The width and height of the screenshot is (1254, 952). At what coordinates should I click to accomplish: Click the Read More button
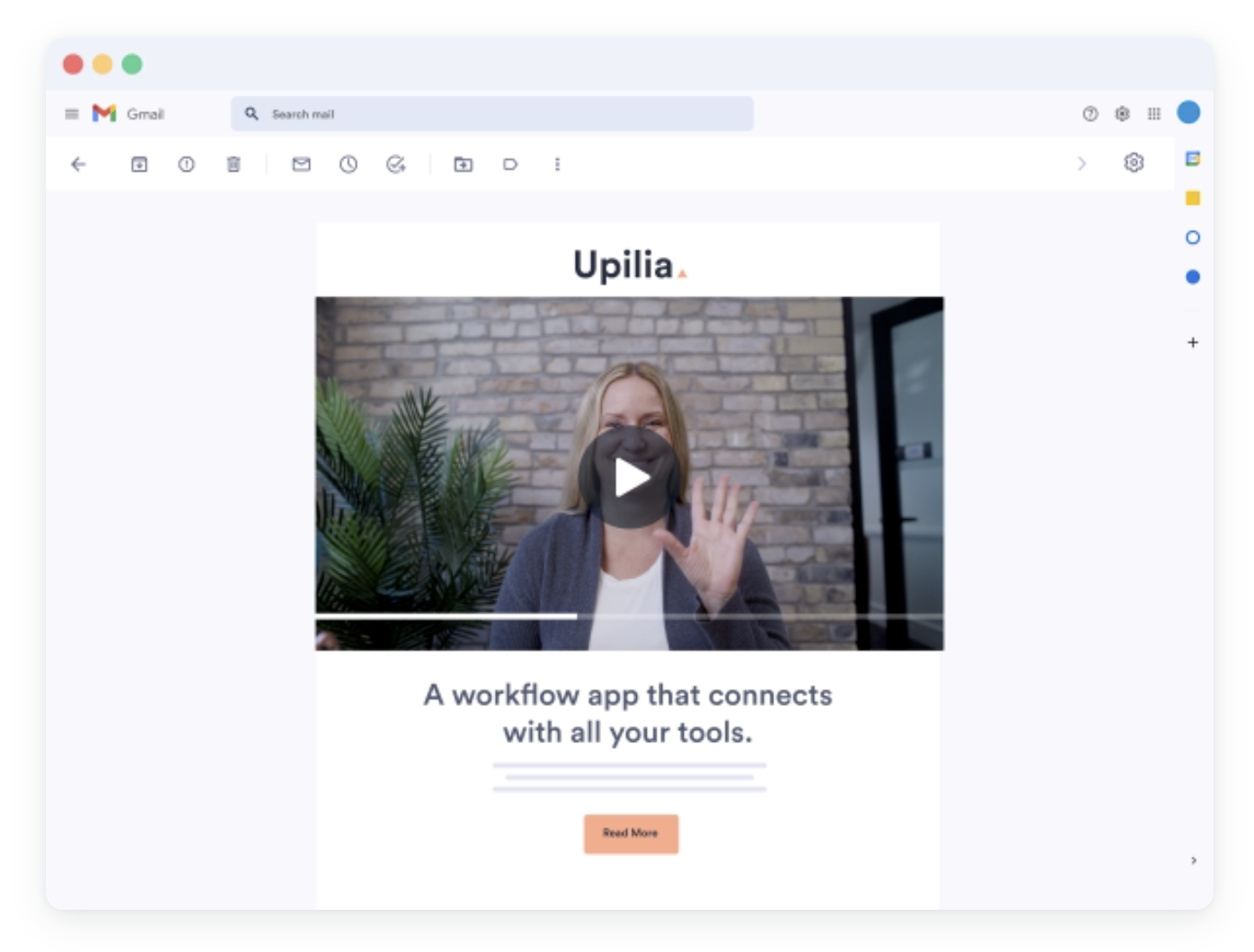click(631, 833)
